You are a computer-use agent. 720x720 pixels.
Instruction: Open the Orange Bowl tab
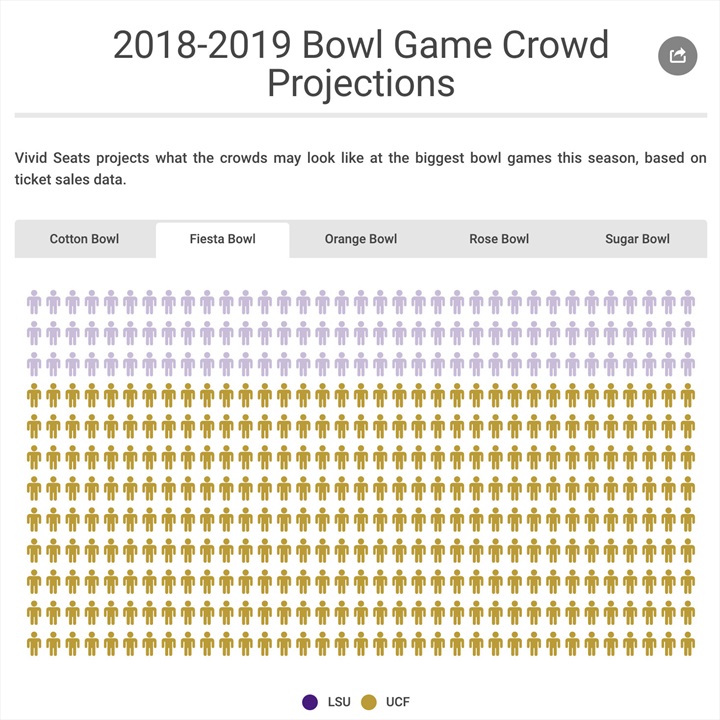[x=360, y=239]
